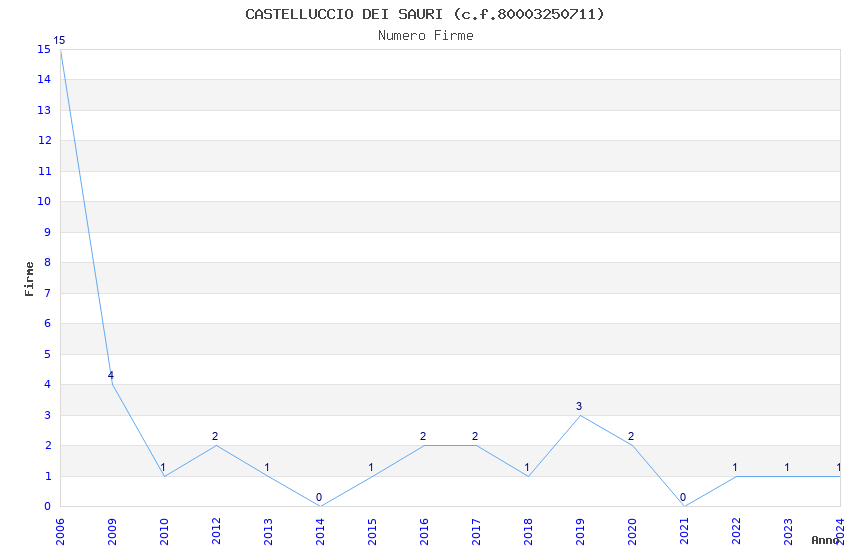Click y-axis tick value 10
Image resolution: width=850 pixels, height=550 pixels.
[x=44, y=202]
